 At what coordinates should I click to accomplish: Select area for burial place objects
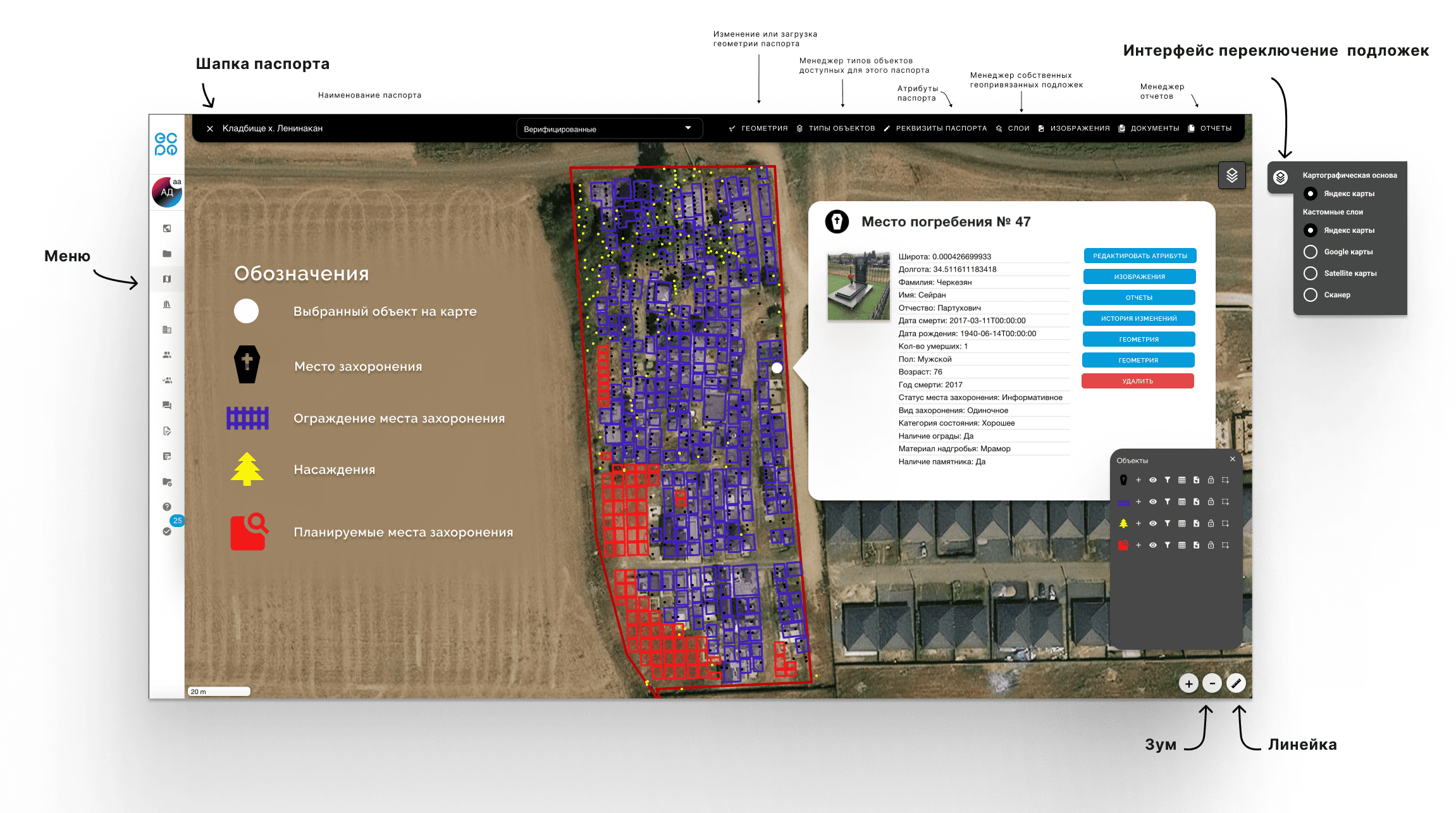tap(1225, 480)
